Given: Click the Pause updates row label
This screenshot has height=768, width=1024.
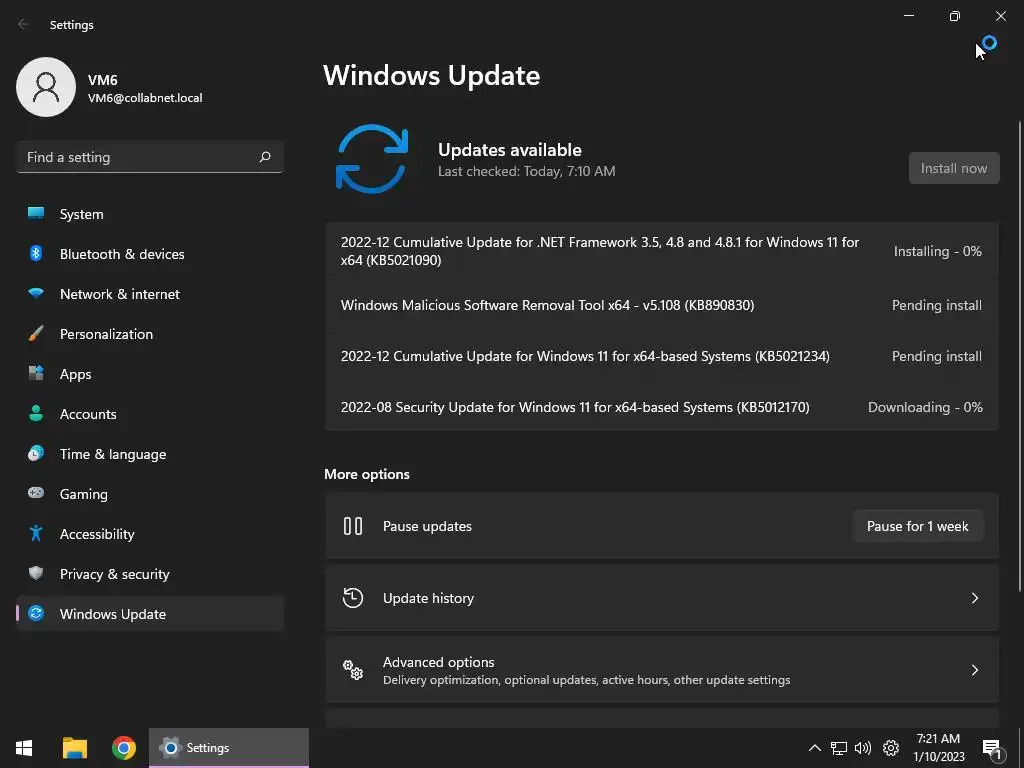Looking at the screenshot, I should point(427,526).
